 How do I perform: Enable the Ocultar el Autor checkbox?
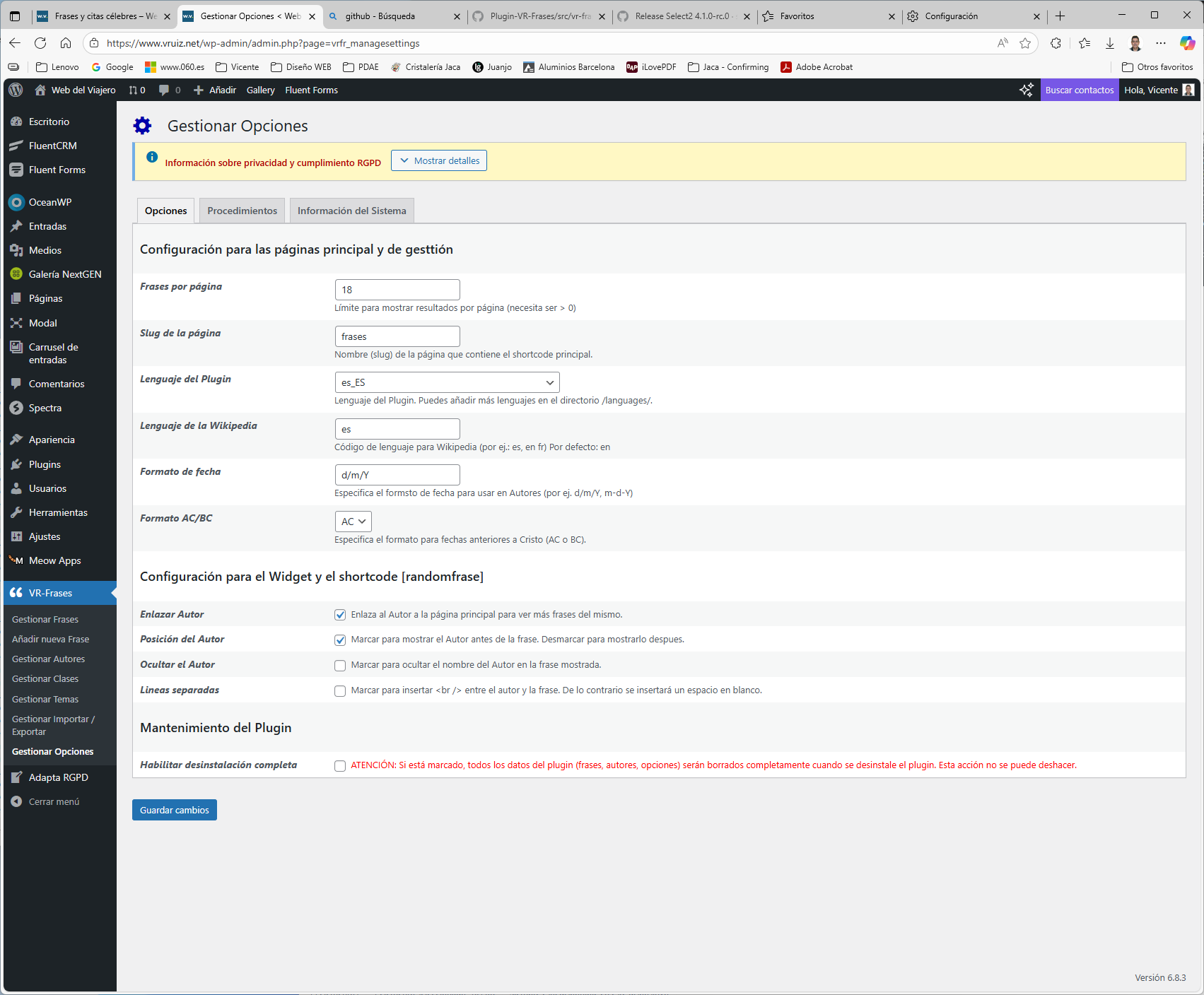click(x=340, y=665)
